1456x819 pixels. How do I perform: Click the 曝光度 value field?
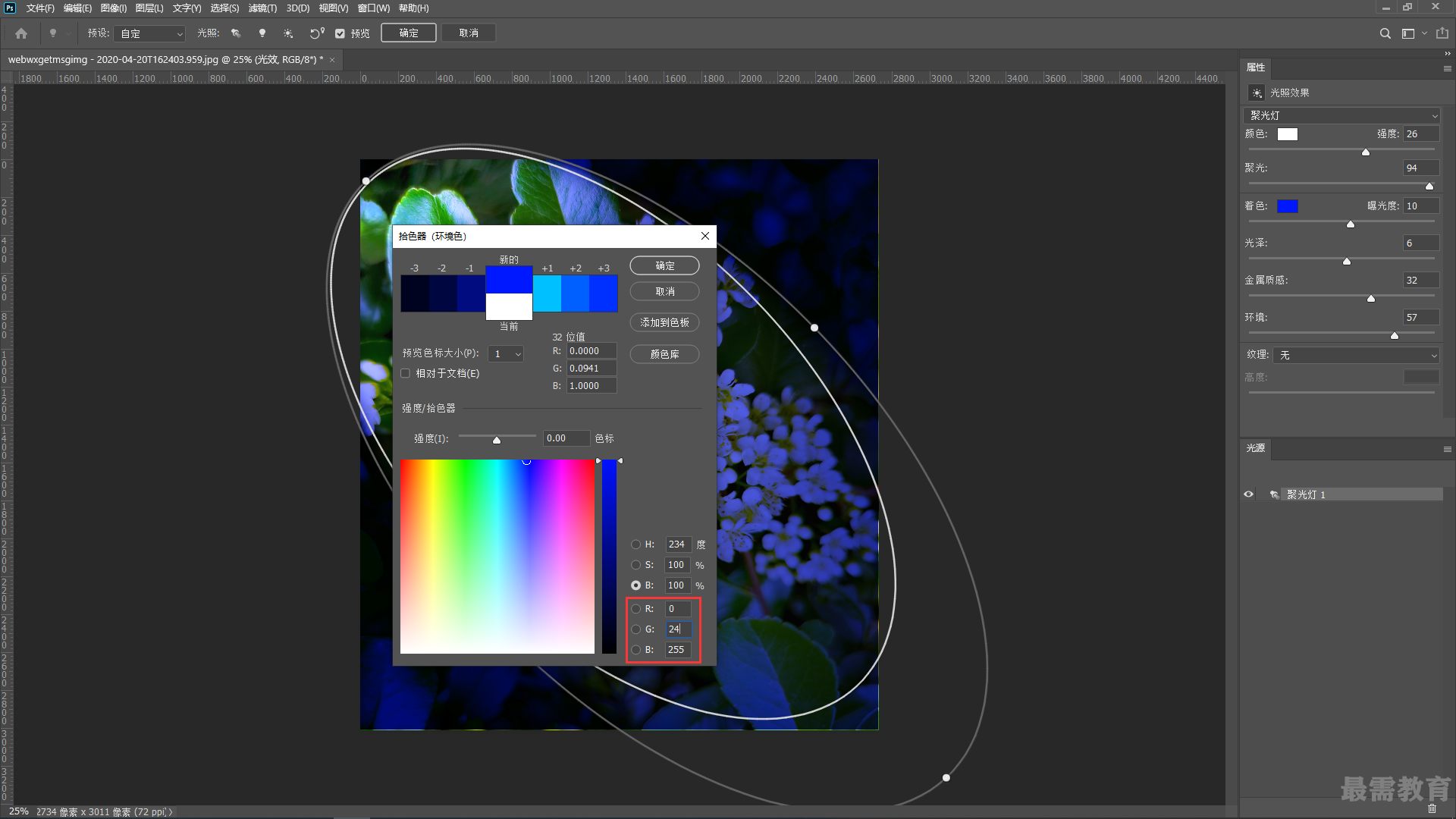[x=1421, y=206]
